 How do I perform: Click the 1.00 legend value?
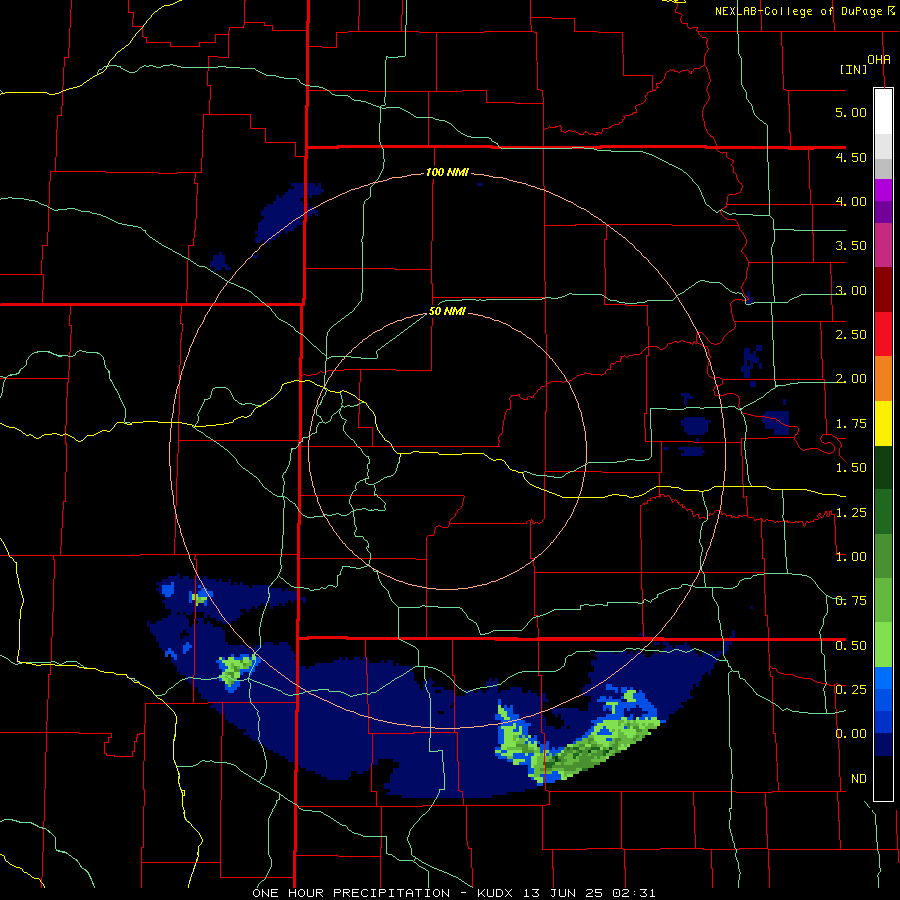pyautogui.click(x=851, y=557)
